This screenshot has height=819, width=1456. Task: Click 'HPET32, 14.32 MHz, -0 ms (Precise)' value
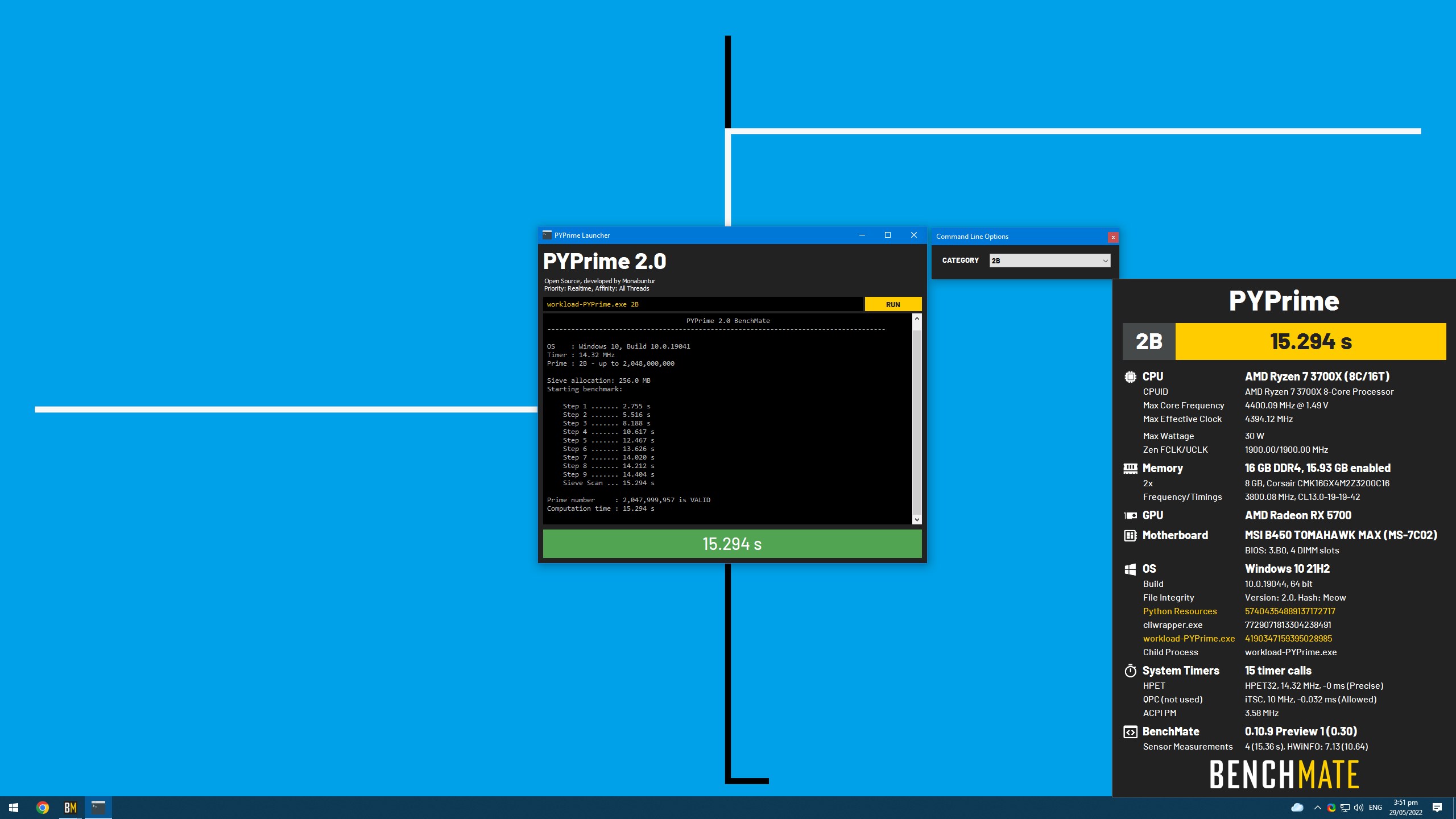(1314, 686)
